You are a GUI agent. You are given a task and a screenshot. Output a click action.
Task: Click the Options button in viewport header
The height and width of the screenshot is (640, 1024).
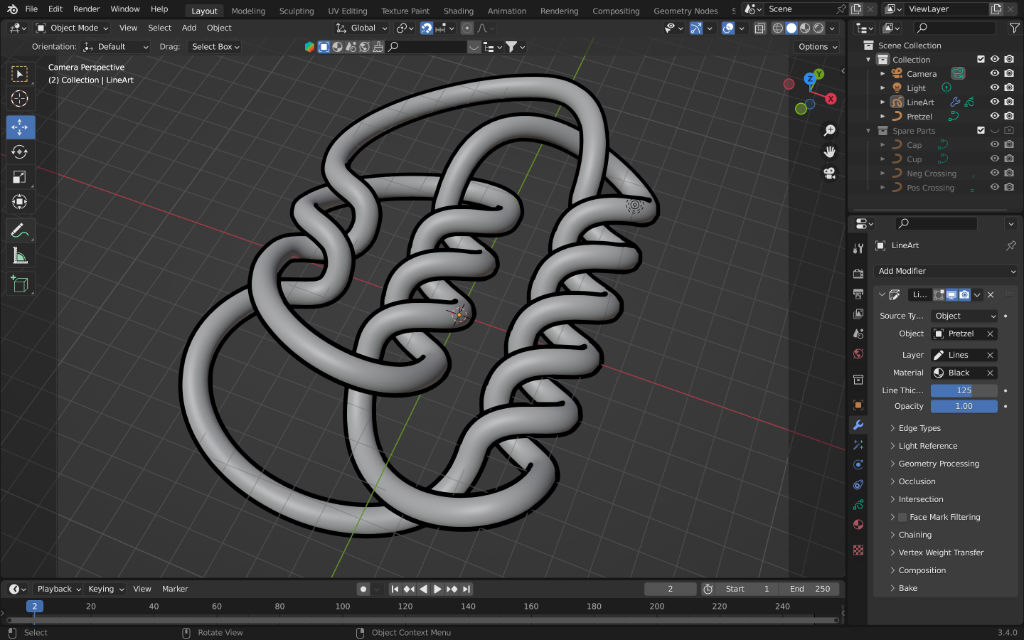817,46
